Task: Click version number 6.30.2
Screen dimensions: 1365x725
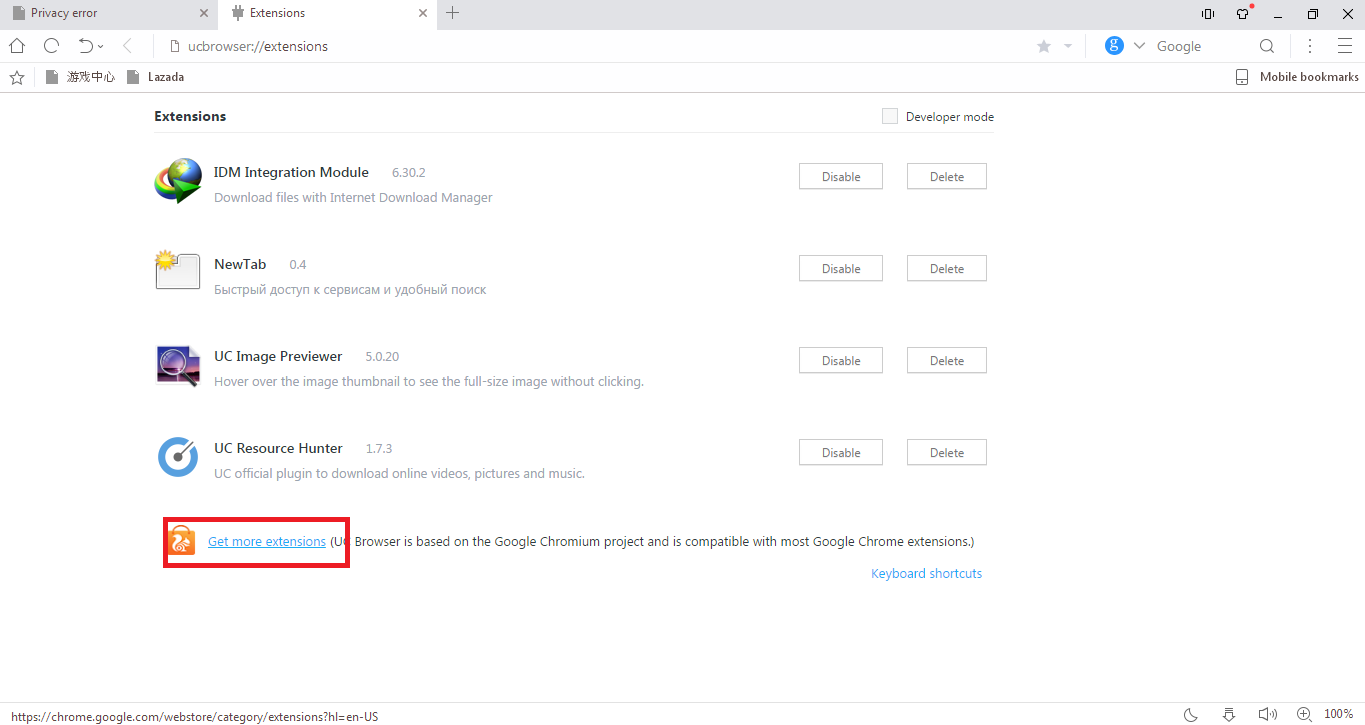Action: (409, 173)
